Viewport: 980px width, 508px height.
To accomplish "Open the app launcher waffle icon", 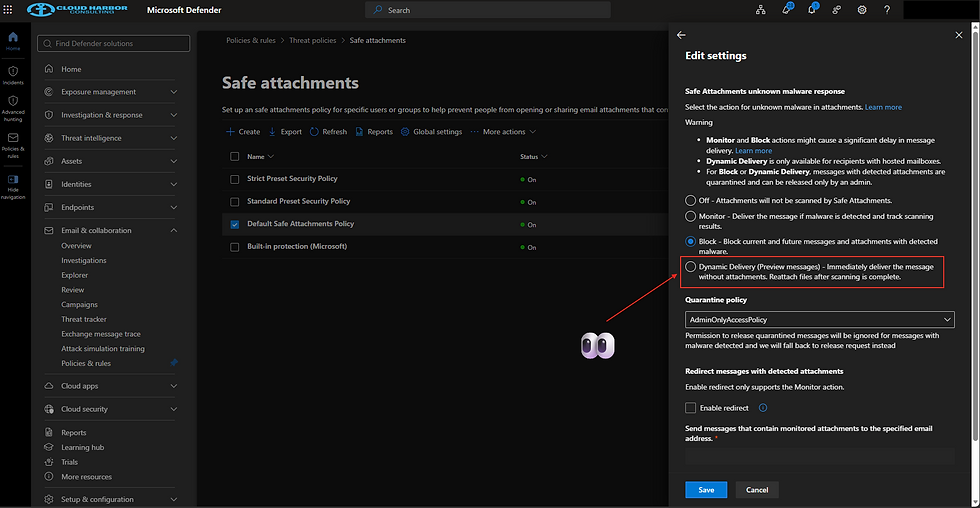I will pos(8,10).
